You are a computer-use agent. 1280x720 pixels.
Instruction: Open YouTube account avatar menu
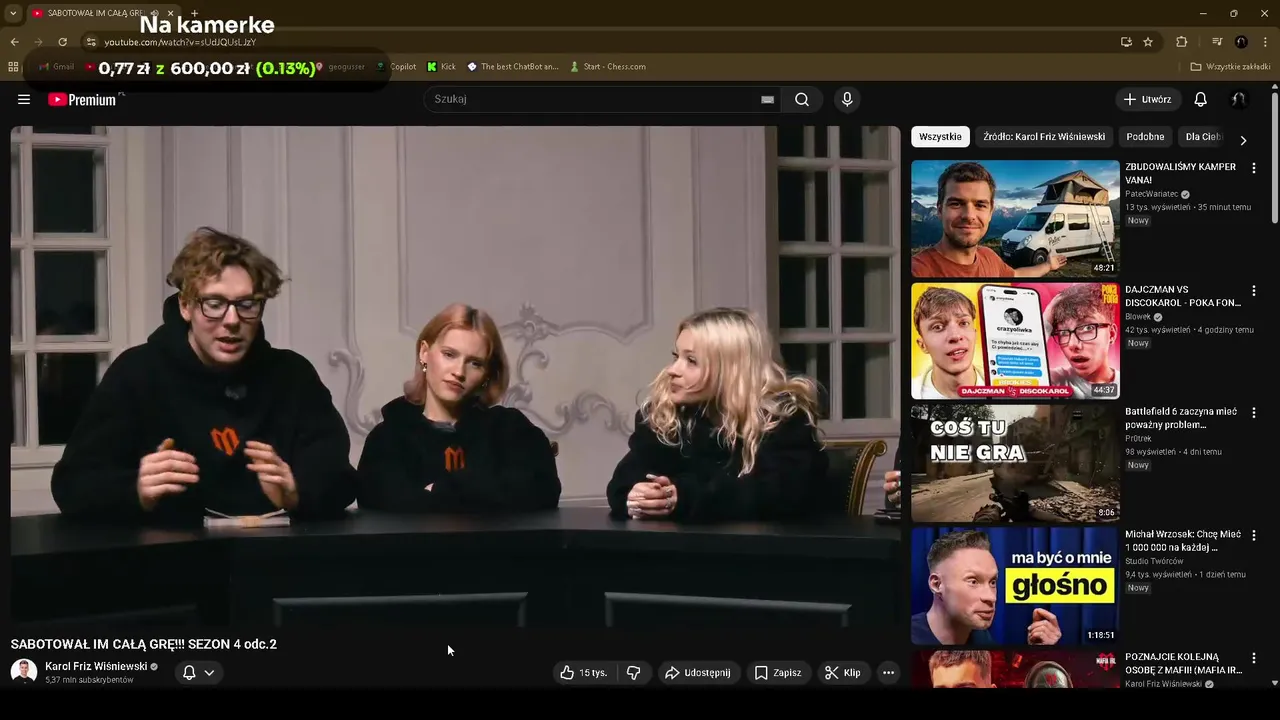click(1238, 99)
